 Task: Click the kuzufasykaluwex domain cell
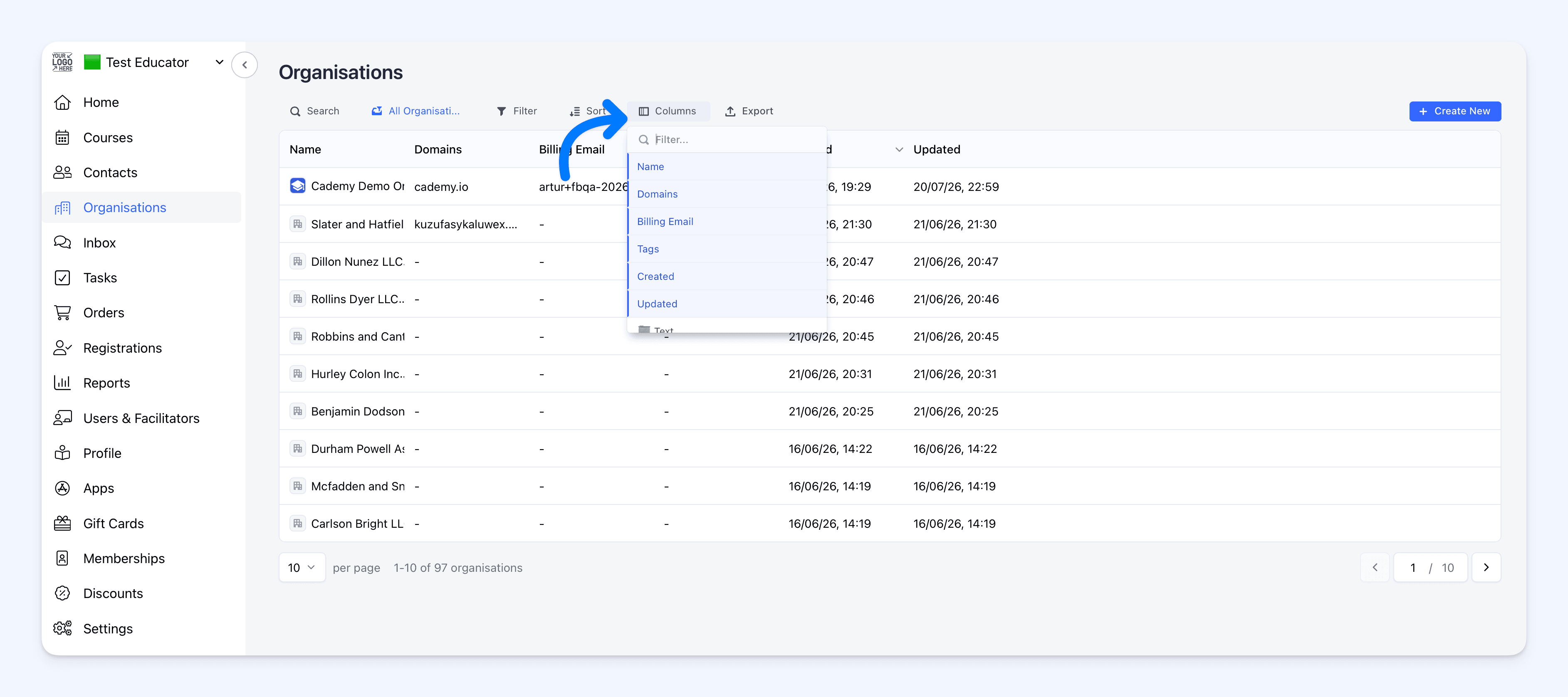466,224
